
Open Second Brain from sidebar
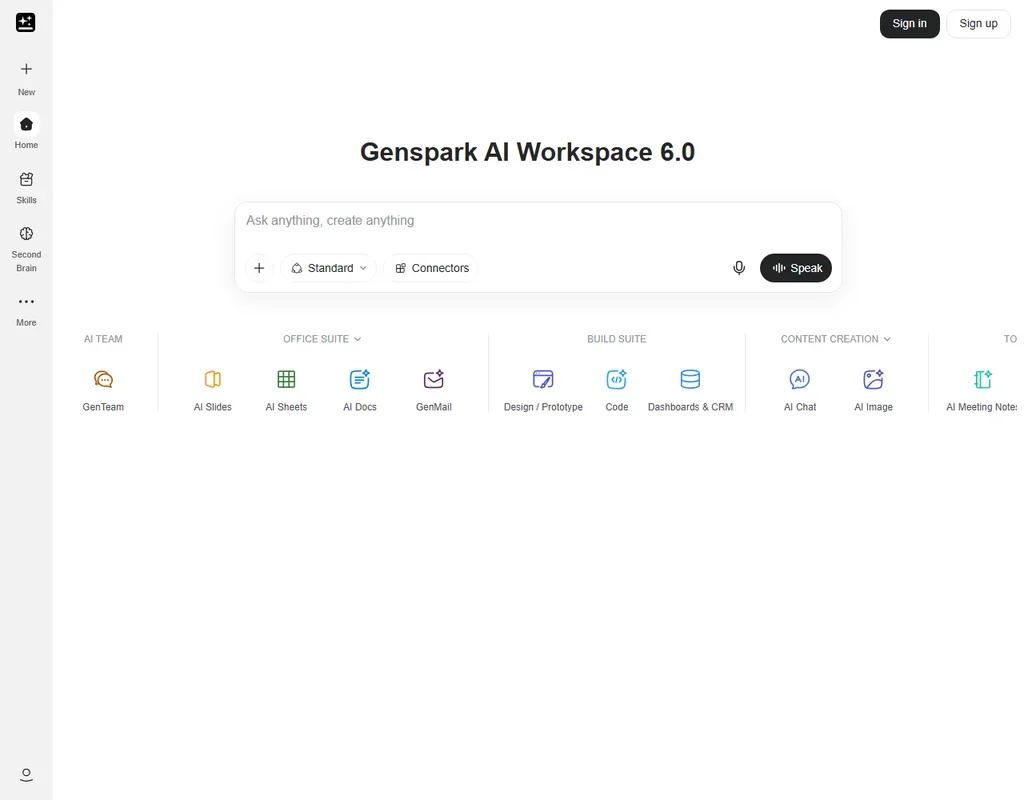coord(26,249)
